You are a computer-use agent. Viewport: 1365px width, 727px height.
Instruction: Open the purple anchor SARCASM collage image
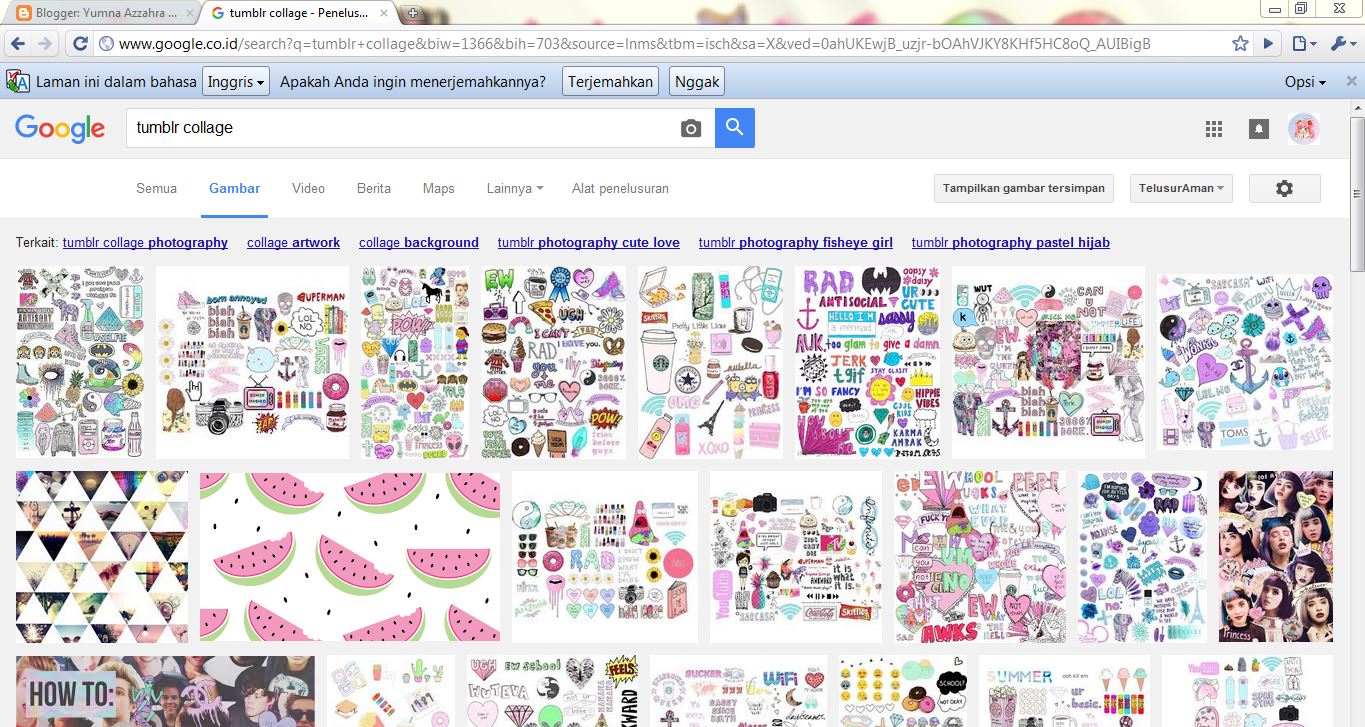[1245, 362]
